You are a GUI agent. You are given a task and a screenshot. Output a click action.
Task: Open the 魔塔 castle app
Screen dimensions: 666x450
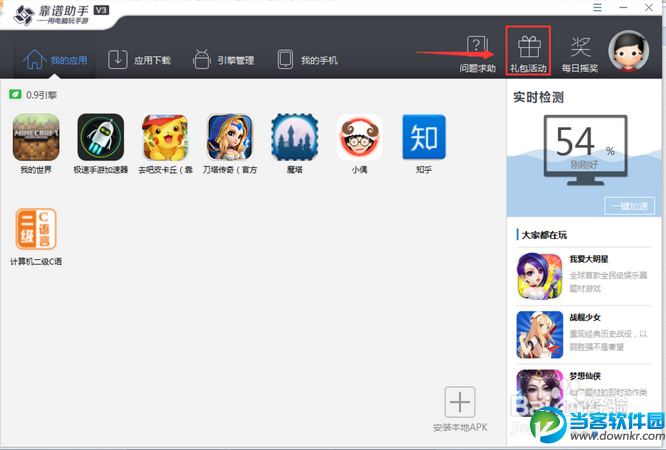click(295, 137)
